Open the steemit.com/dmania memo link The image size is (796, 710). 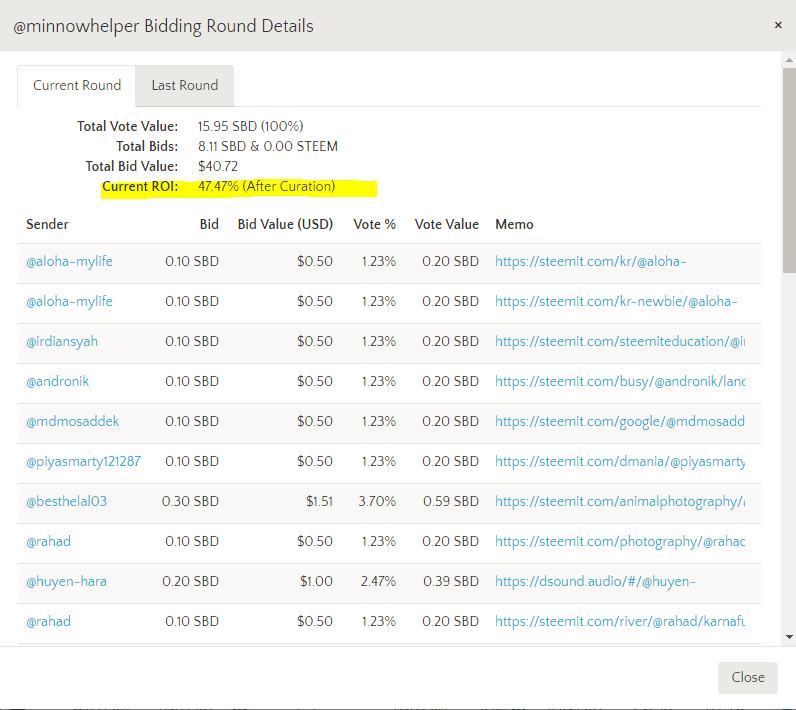click(620, 462)
